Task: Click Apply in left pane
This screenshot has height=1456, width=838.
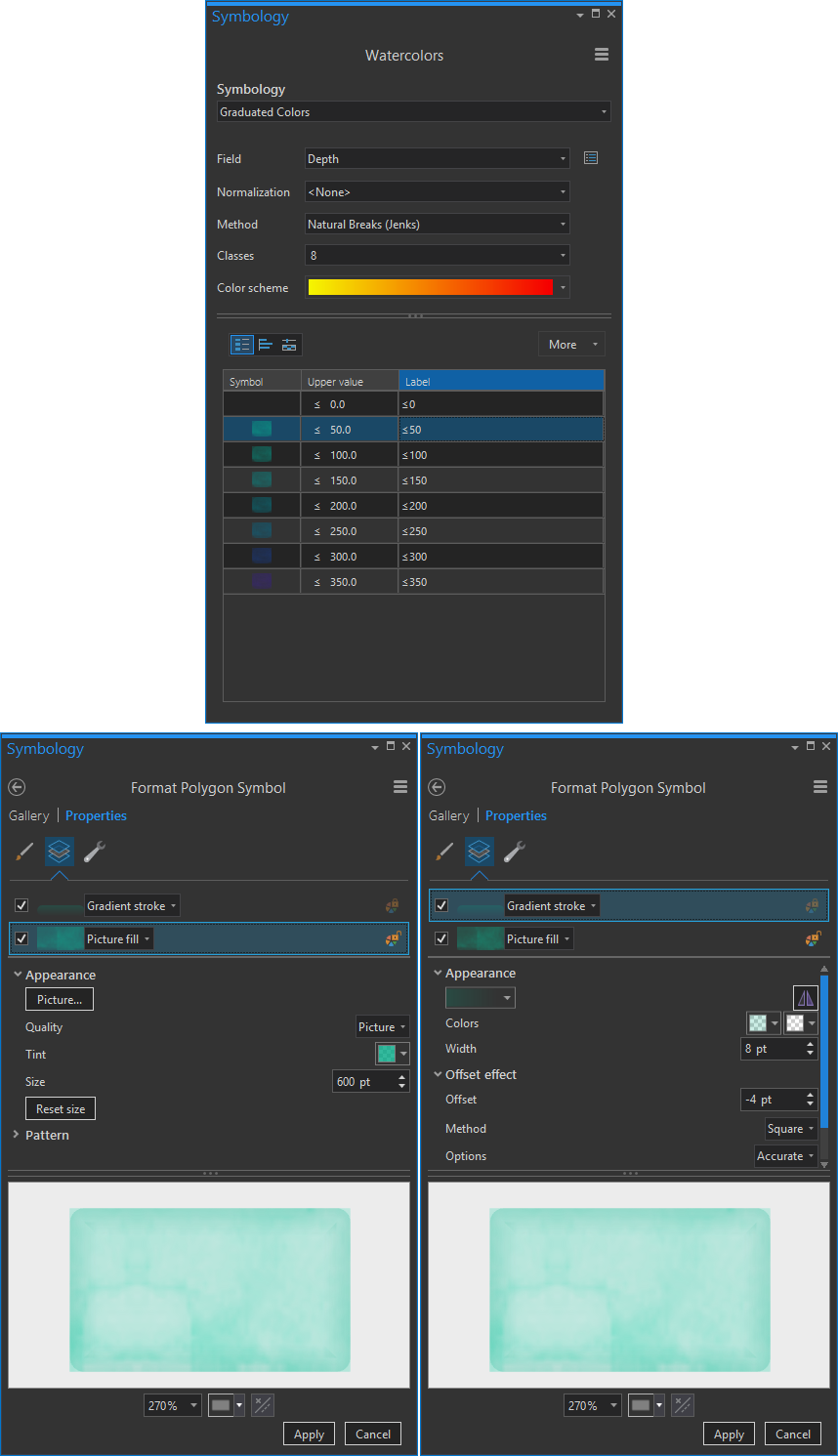Action: click(309, 1434)
